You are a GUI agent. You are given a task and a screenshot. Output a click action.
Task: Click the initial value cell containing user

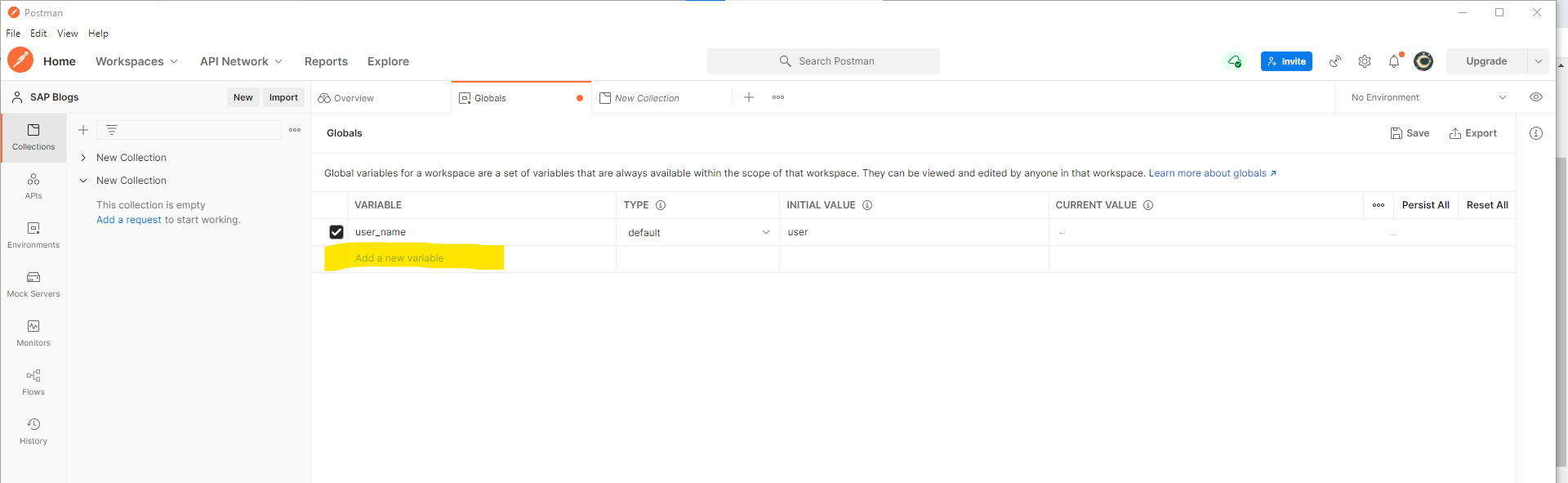pyautogui.click(x=914, y=232)
